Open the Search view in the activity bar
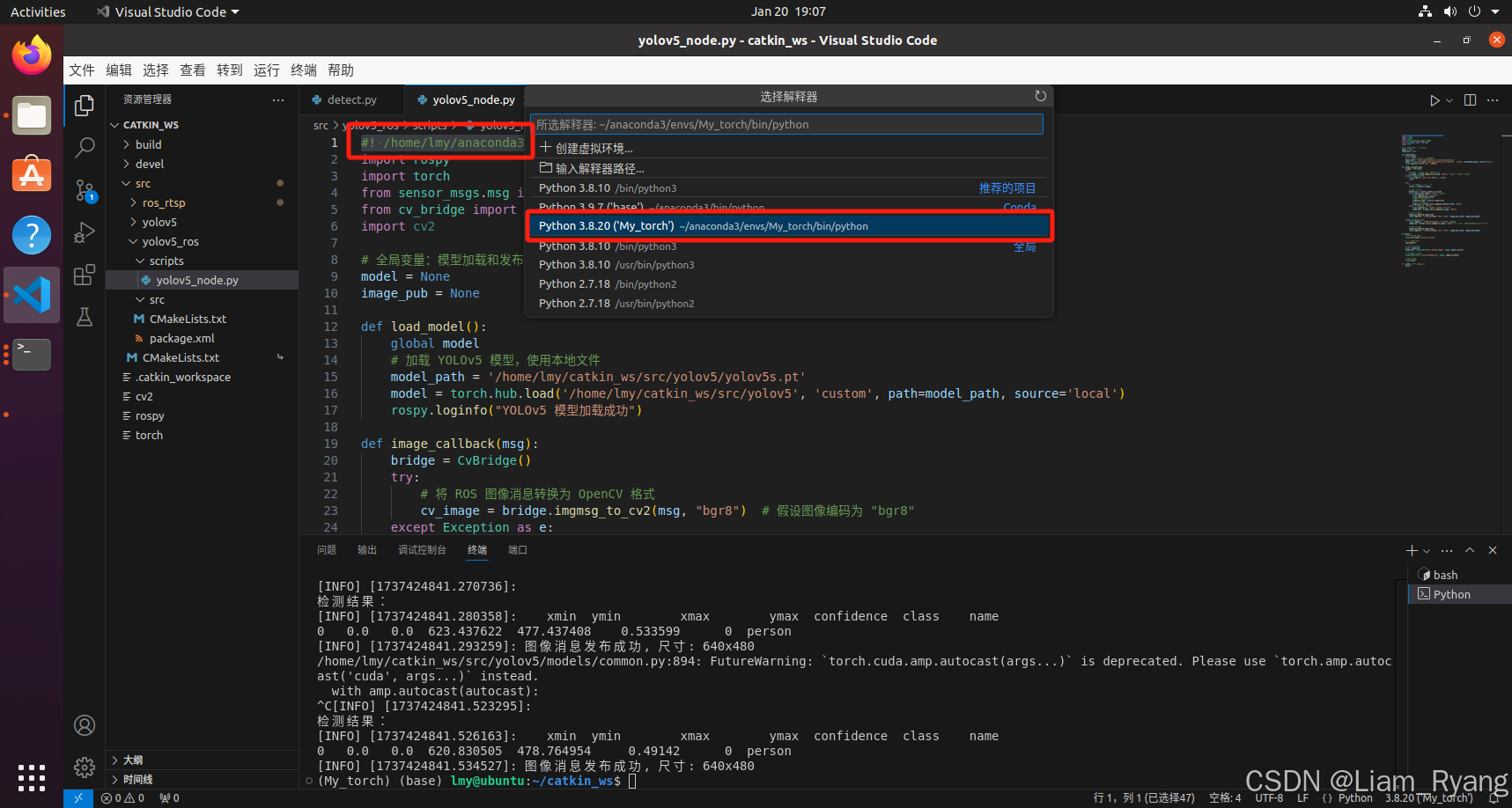The image size is (1512, 808). [x=84, y=148]
